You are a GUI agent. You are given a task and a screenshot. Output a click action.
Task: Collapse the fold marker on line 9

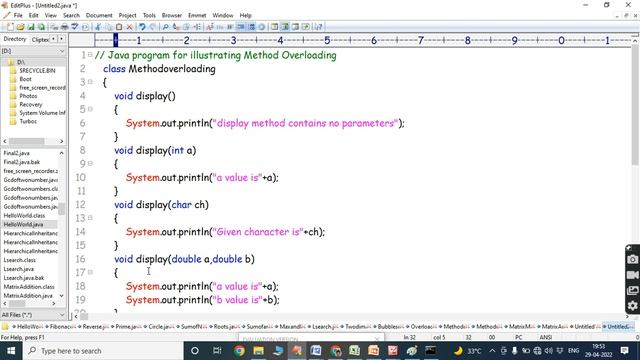(x=90, y=163)
